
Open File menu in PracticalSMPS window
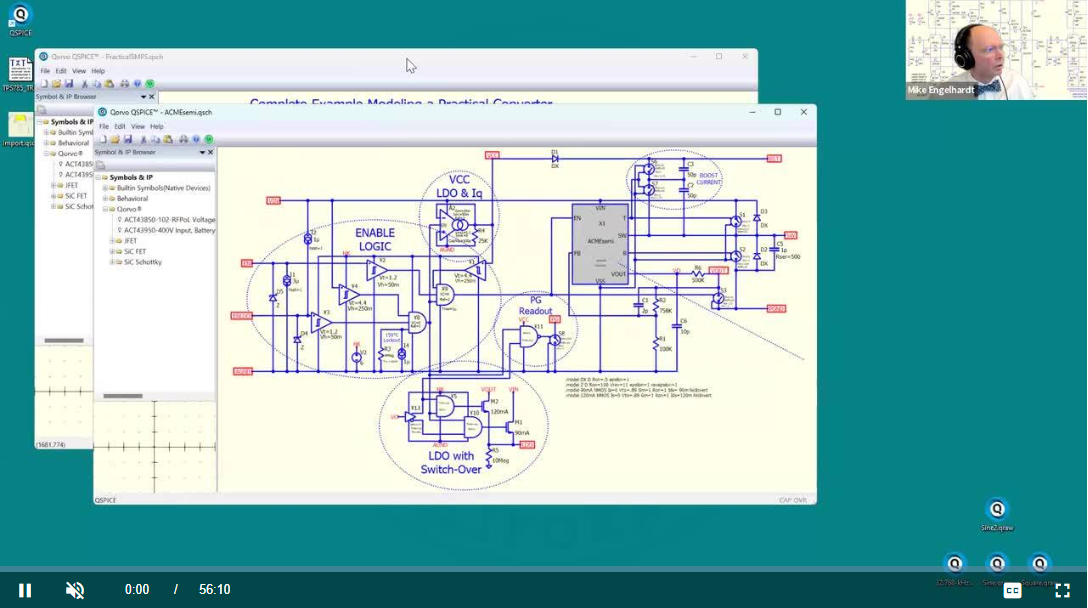(45, 71)
